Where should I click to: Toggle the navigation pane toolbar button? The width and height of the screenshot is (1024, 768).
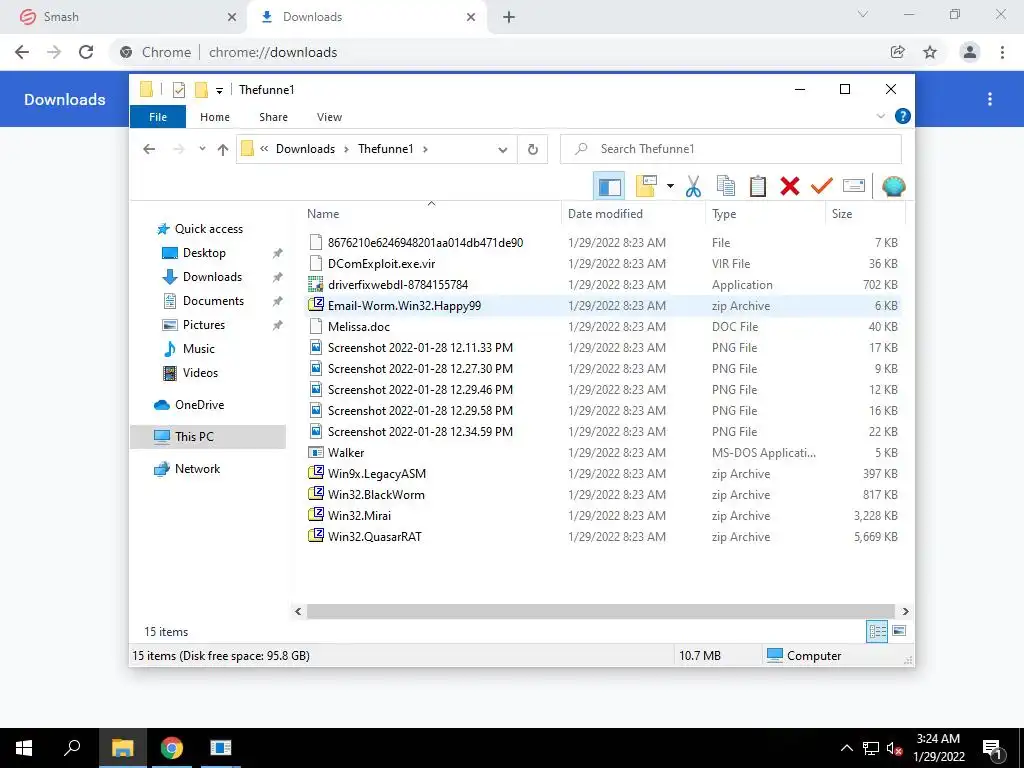609,186
